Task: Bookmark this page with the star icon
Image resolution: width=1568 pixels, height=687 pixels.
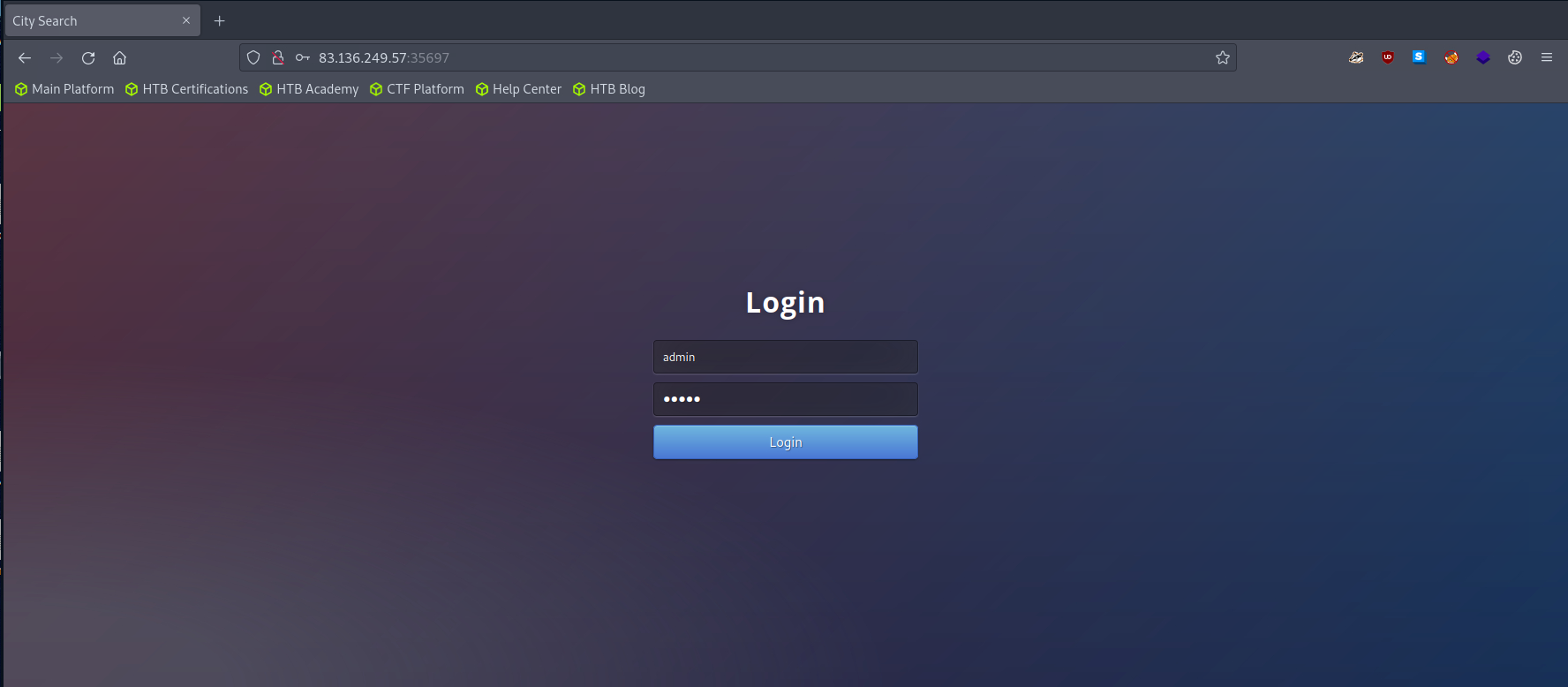Action: click(x=1223, y=57)
